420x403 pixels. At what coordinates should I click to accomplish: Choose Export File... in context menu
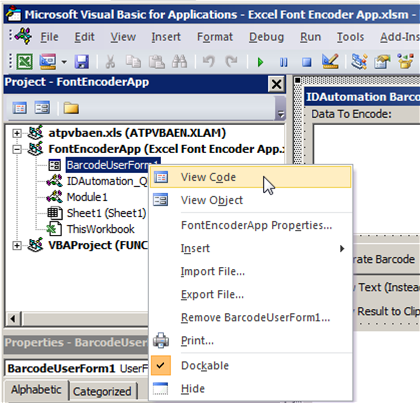click(x=251, y=294)
